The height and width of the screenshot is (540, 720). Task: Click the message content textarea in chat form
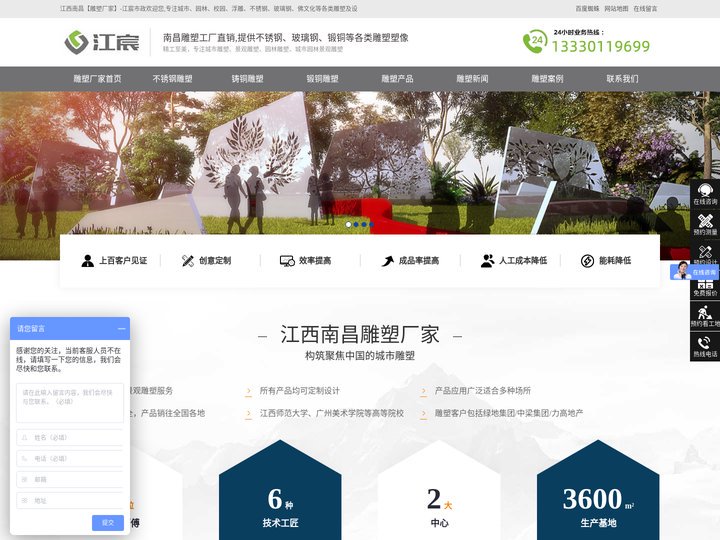(x=70, y=403)
